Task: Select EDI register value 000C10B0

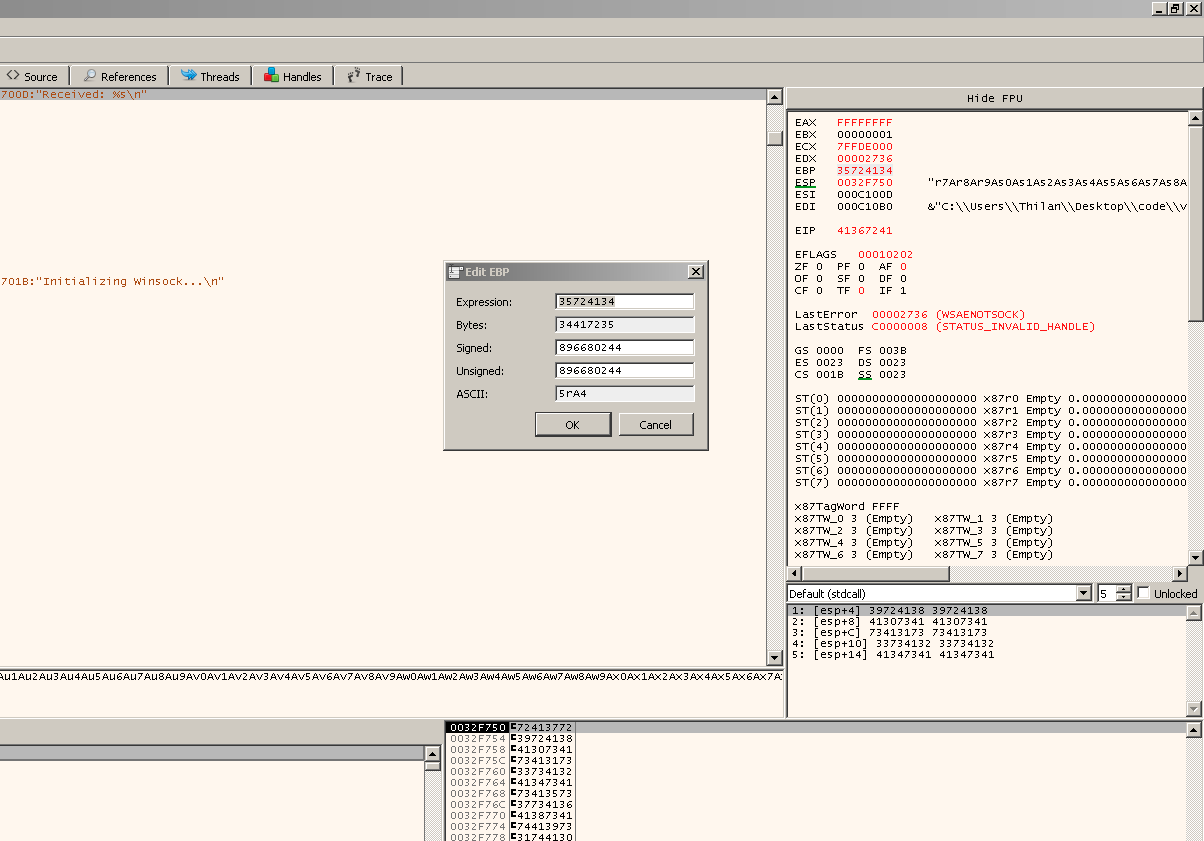Action: (x=865, y=206)
